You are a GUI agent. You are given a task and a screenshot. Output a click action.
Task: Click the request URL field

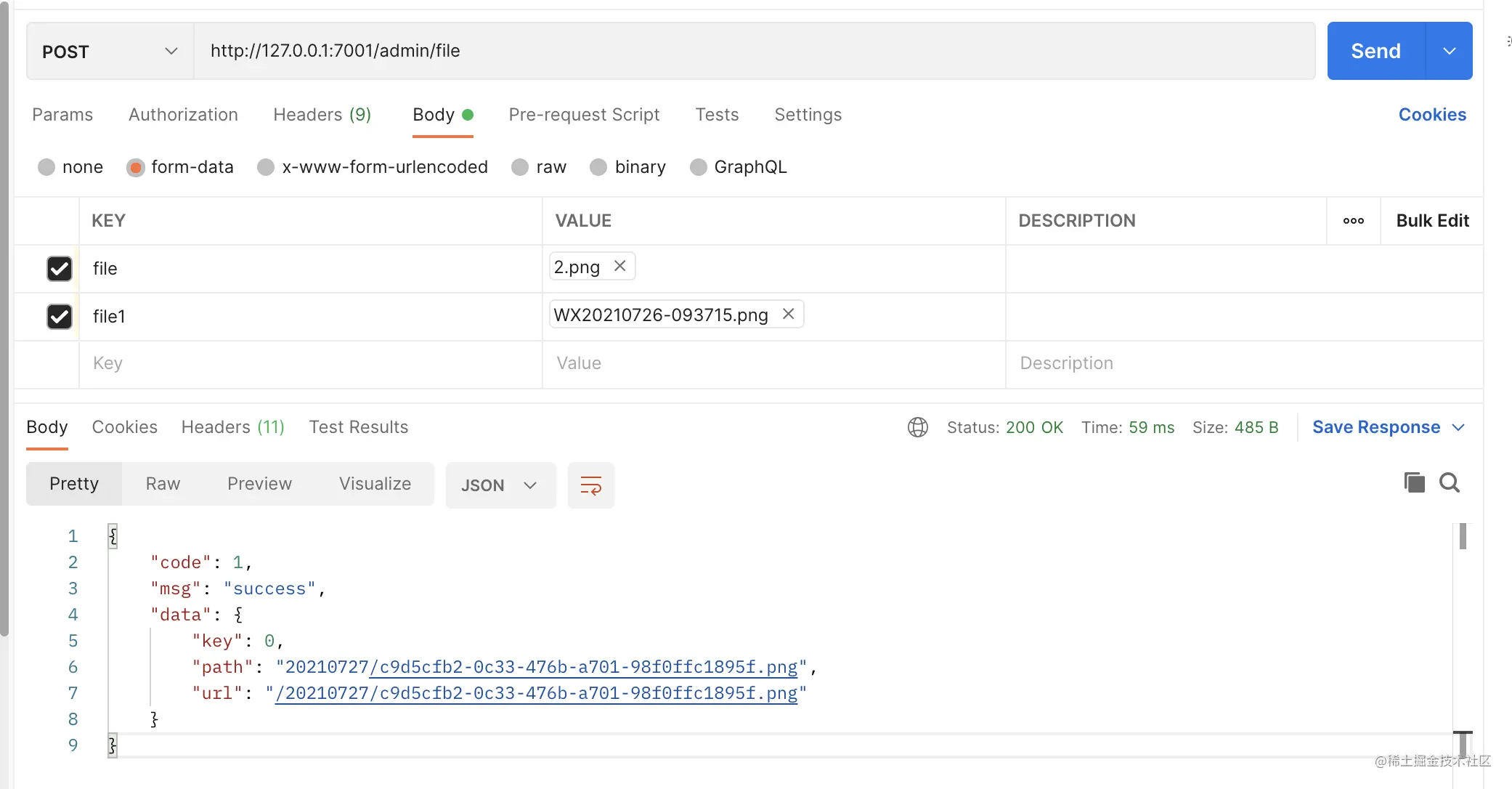click(x=755, y=51)
